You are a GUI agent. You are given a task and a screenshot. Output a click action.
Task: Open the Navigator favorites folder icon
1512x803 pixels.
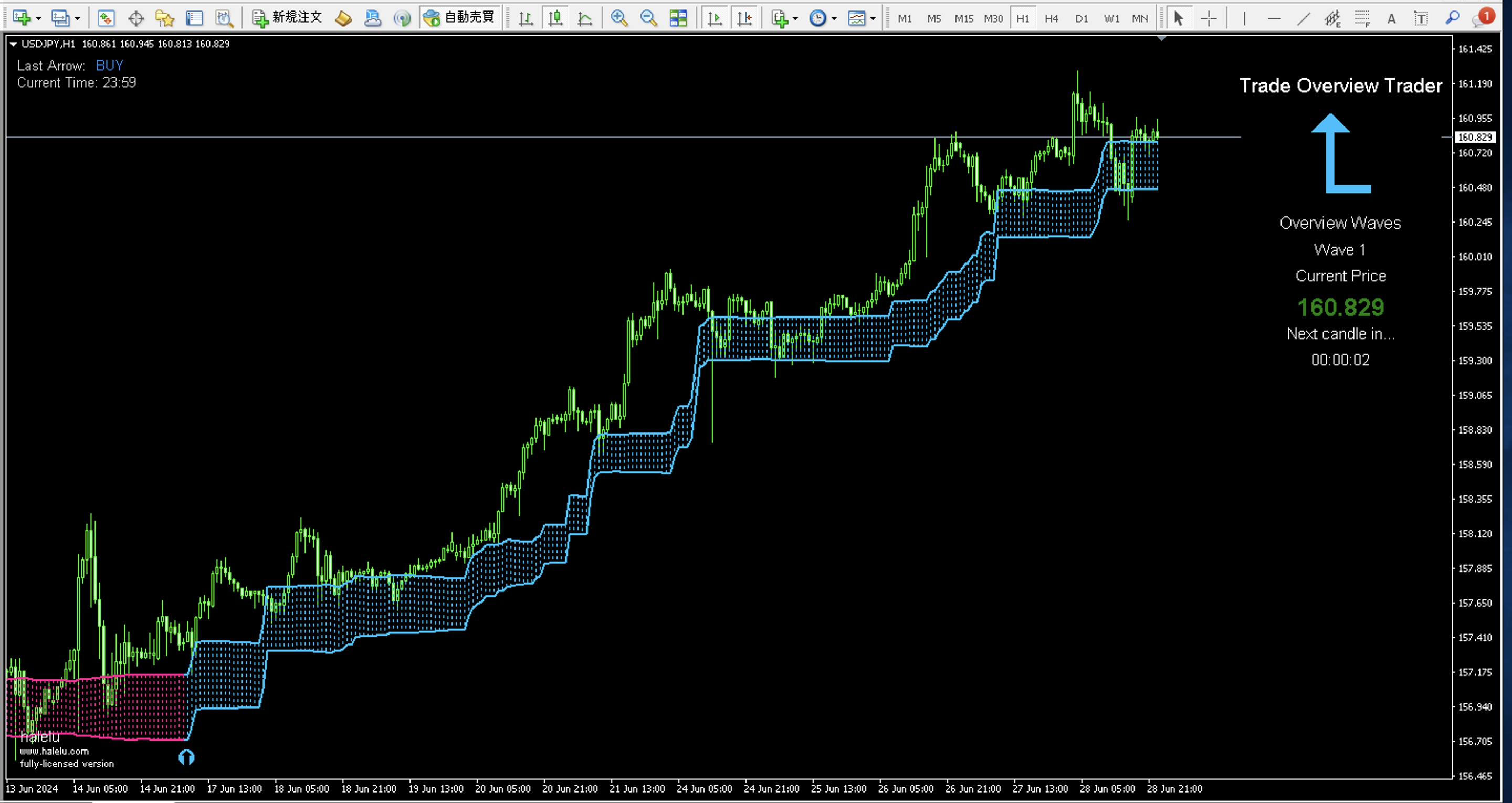tap(165, 18)
